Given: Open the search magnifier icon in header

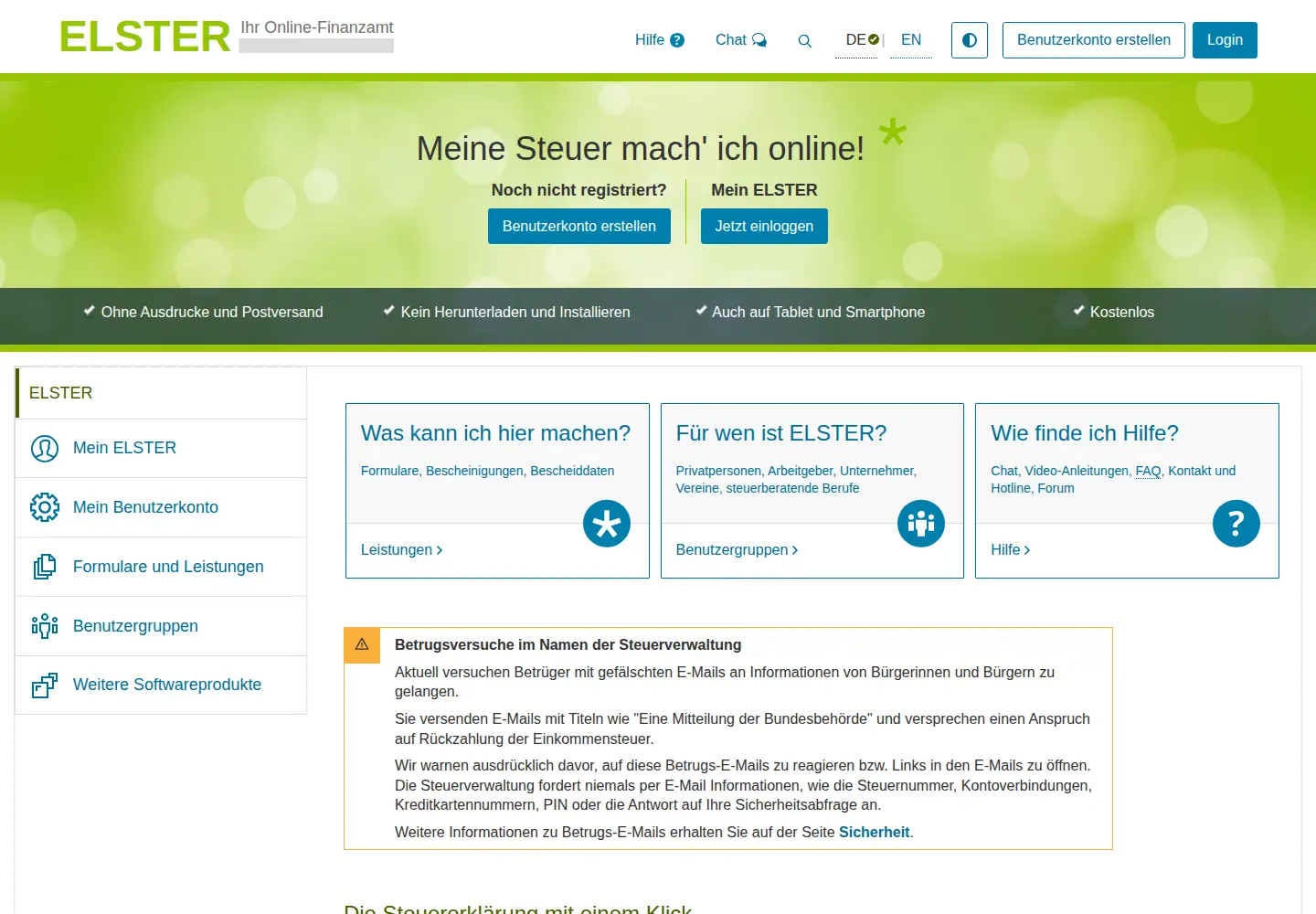Looking at the screenshot, I should coord(804,40).
